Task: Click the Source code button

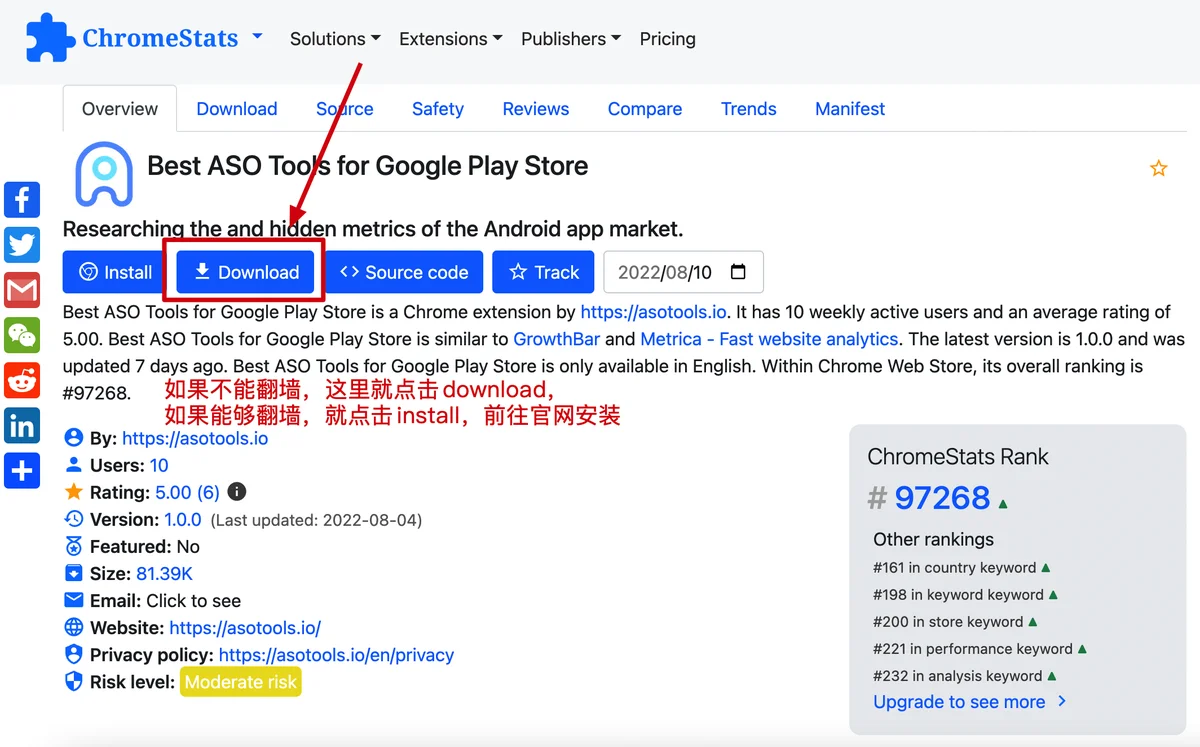Action: [404, 272]
